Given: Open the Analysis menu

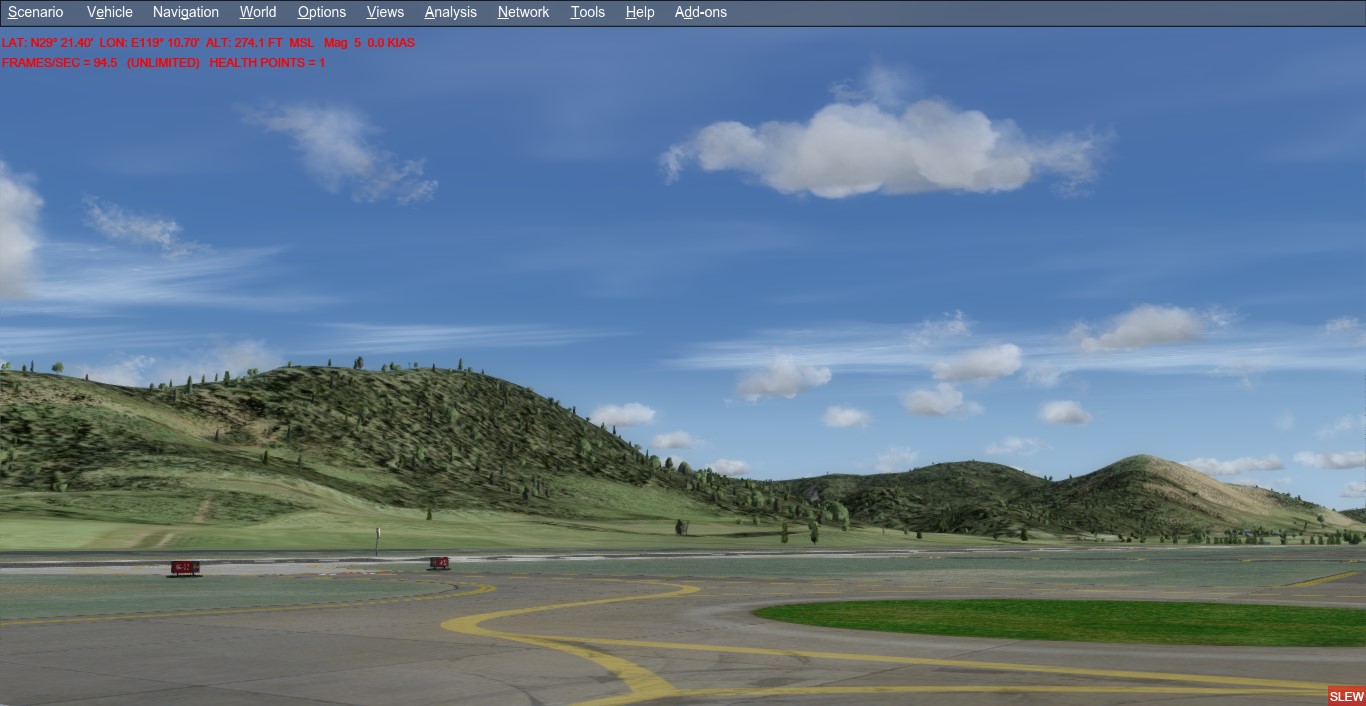Looking at the screenshot, I should pos(450,12).
